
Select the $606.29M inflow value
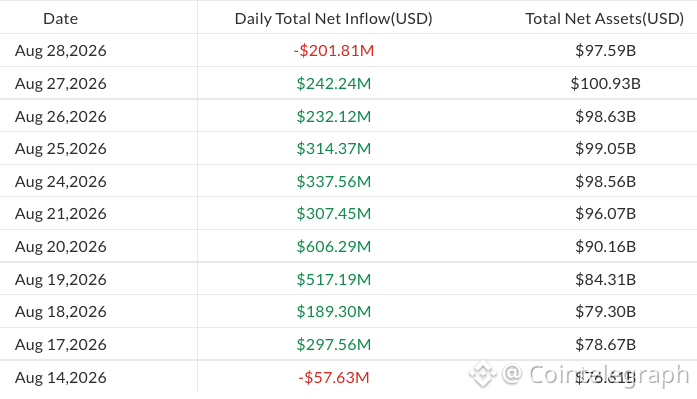333,247
